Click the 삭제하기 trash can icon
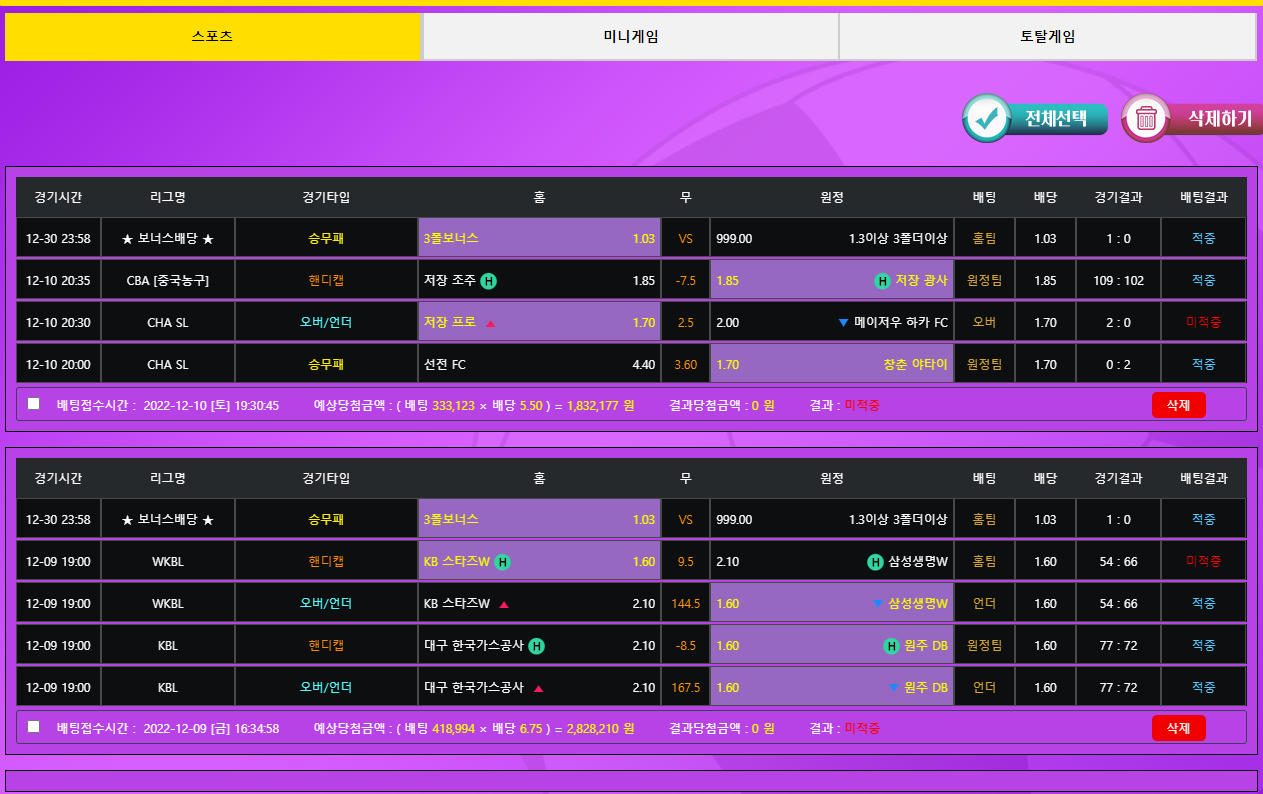Viewport: 1263px width, 794px height. tap(1146, 119)
